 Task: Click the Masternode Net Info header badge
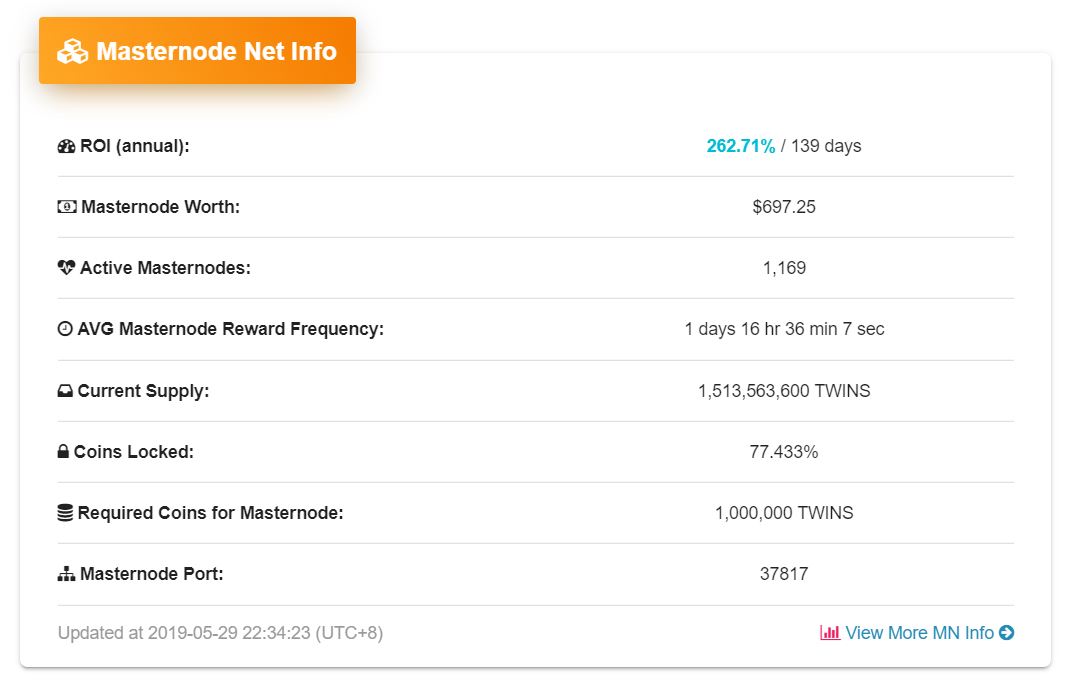[x=198, y=51]
